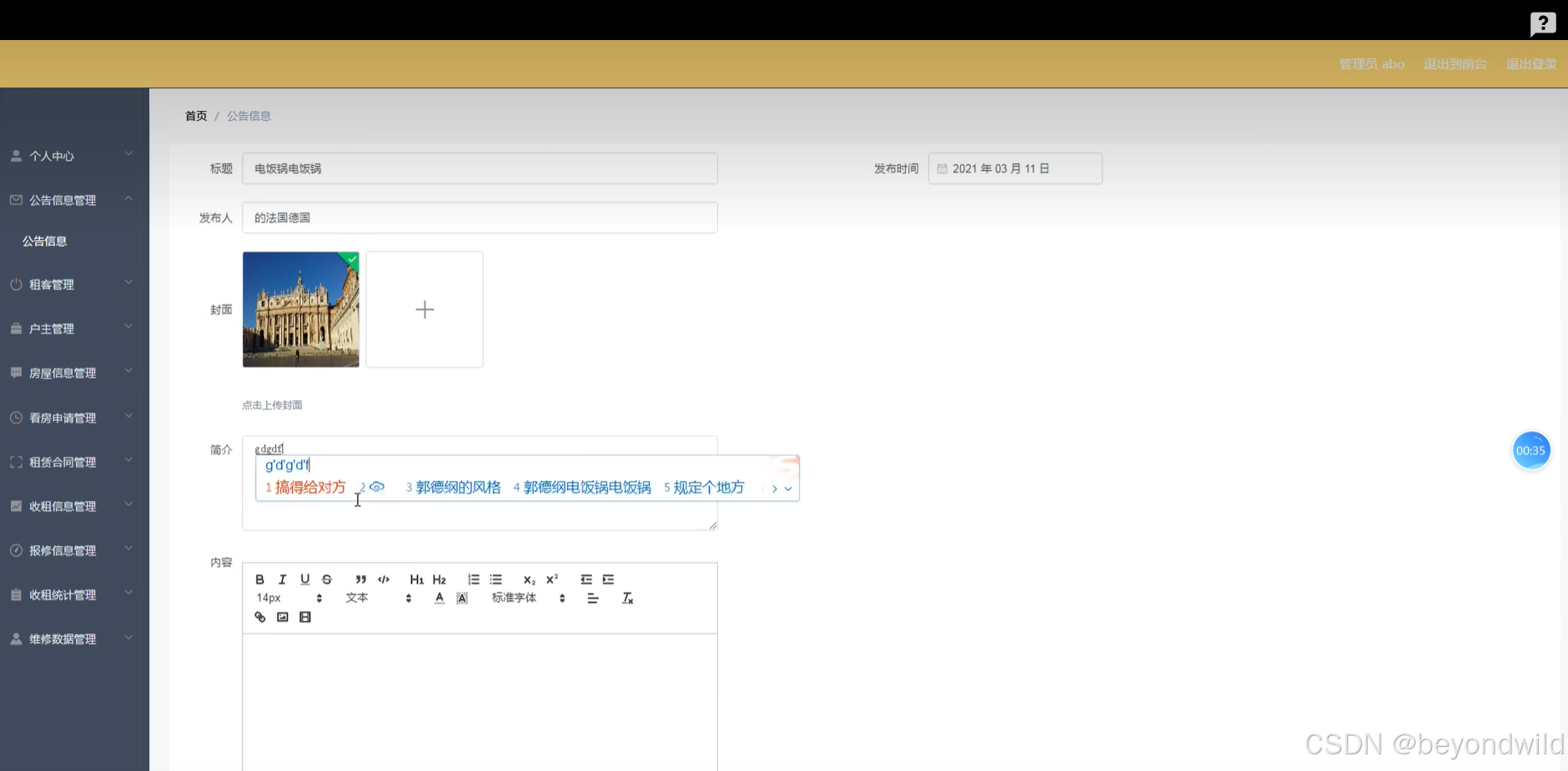Decrease indent with the outdent icon
This screenshot has height=771, width=1568.
[586, 579]
